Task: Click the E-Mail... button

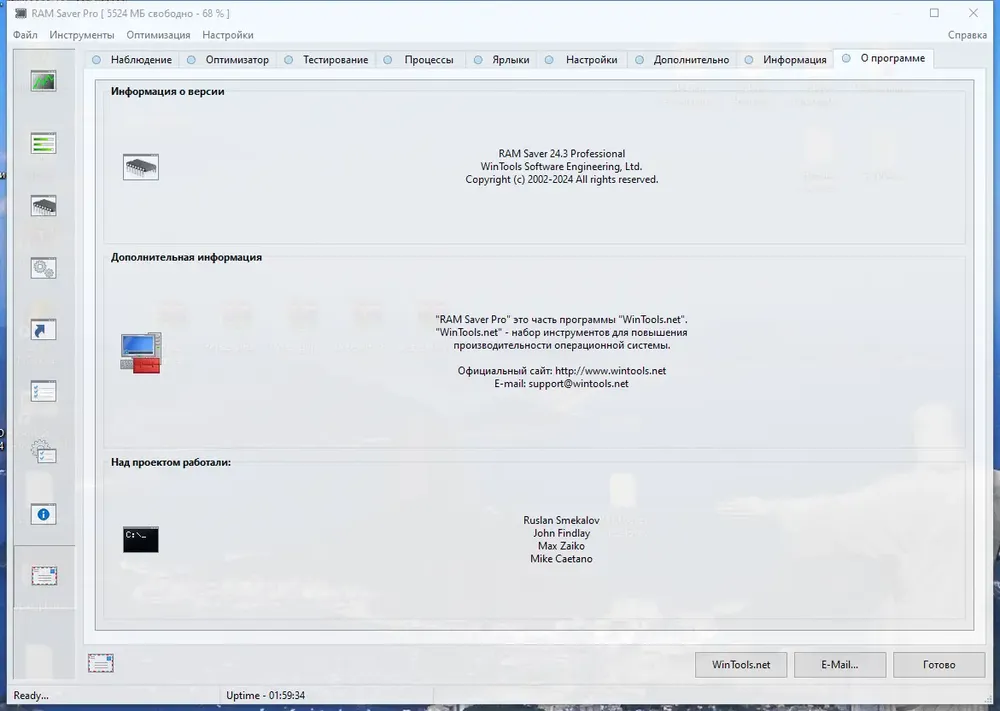Action: point(839,664)
